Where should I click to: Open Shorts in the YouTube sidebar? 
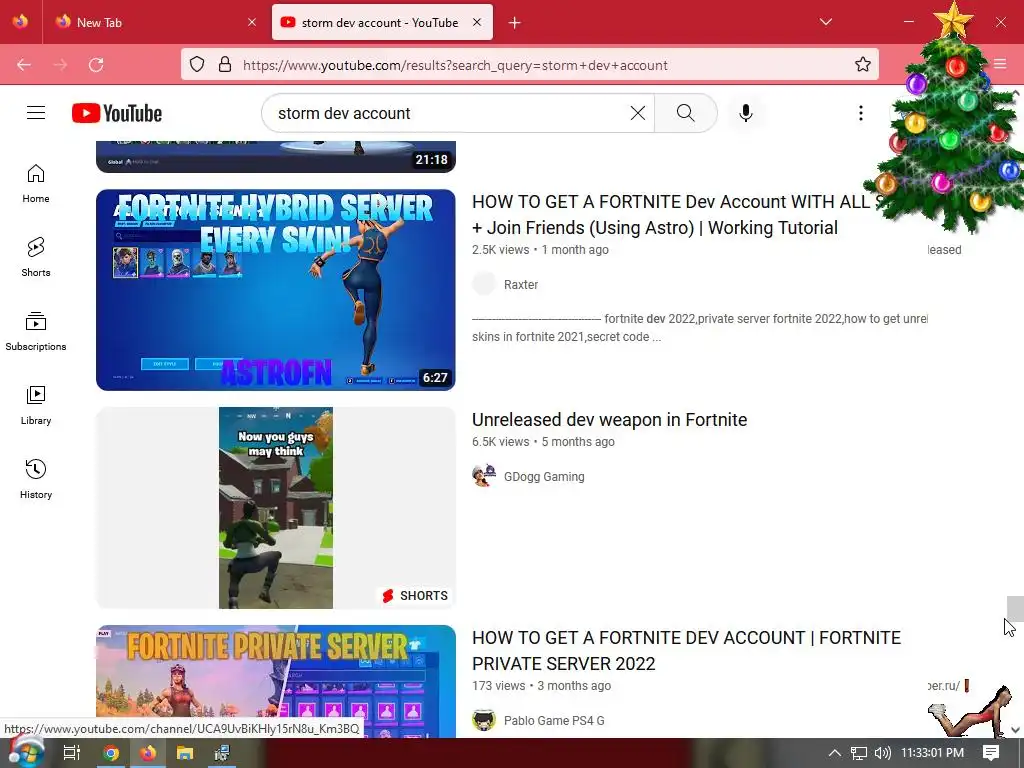[36, 257]
